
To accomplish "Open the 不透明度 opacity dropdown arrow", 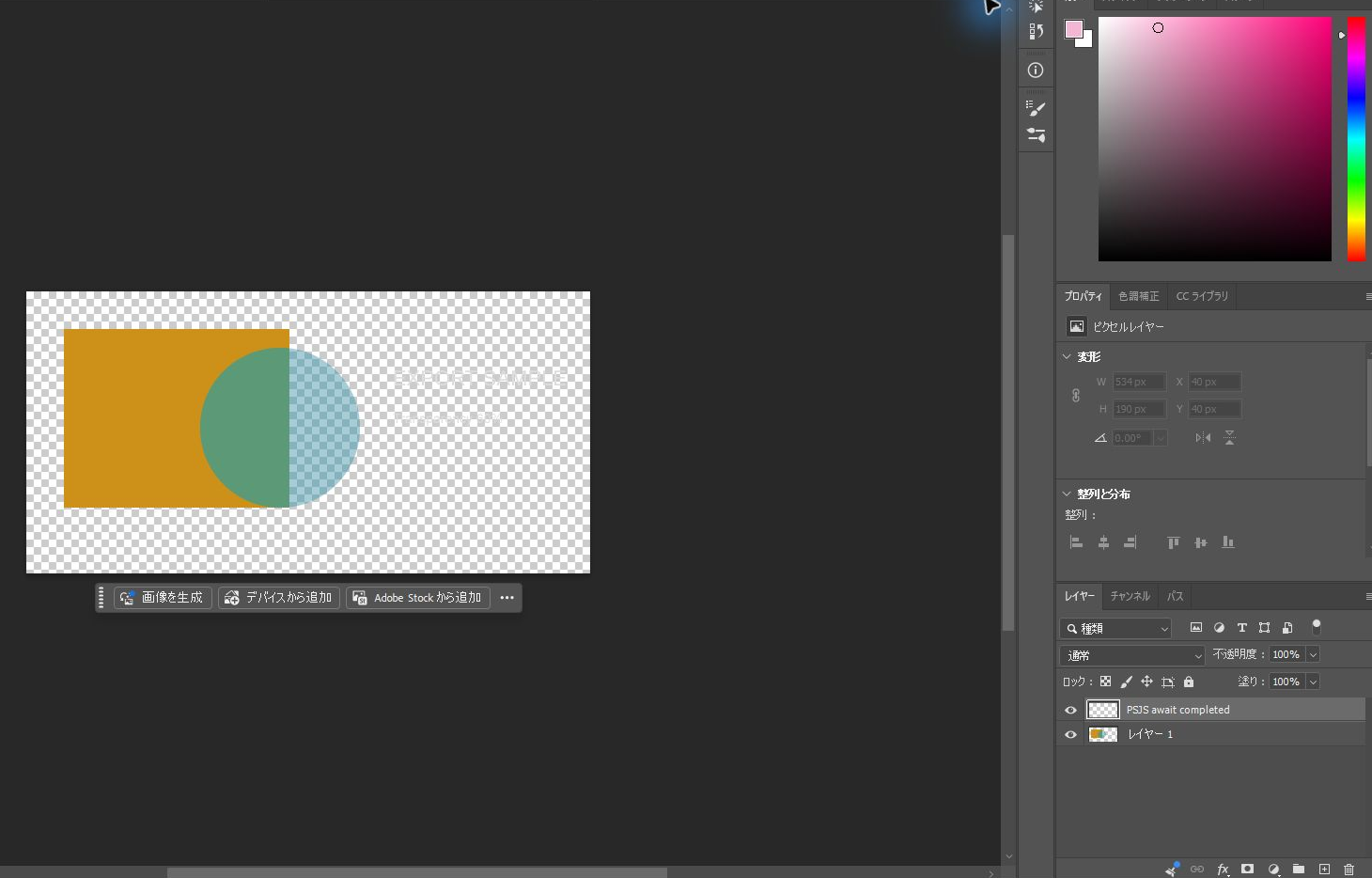I will (1313, 654).
